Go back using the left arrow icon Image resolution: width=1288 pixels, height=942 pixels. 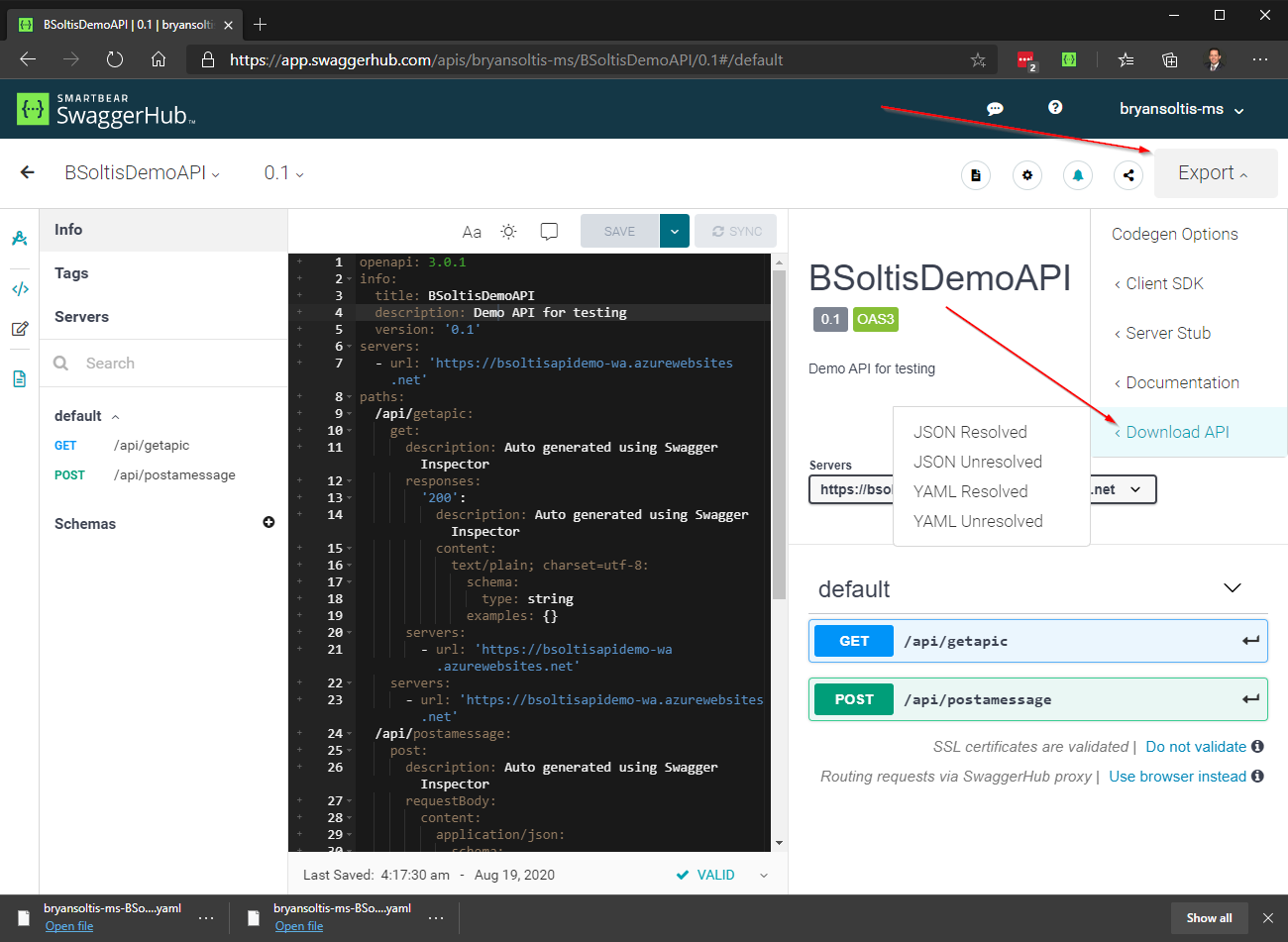click(28, 172)
